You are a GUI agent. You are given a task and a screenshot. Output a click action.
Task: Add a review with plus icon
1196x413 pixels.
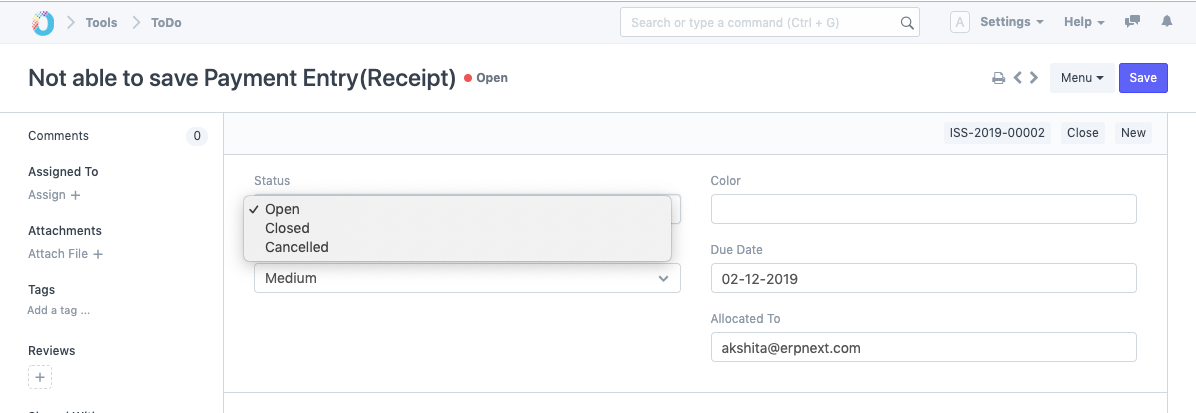pos(40,378)
